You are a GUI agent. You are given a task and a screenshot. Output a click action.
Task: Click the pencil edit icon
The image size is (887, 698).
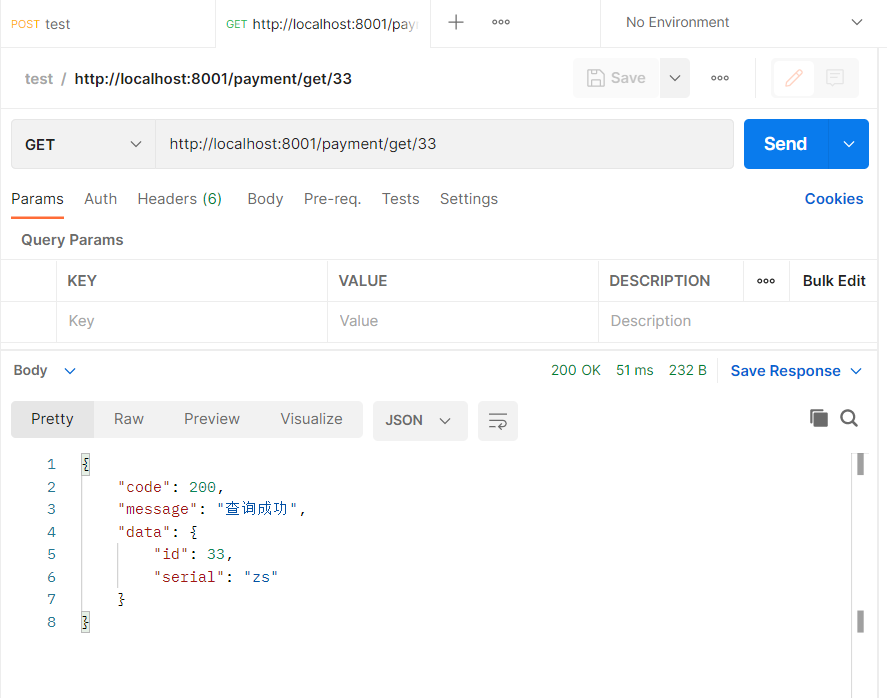[794, 78]
